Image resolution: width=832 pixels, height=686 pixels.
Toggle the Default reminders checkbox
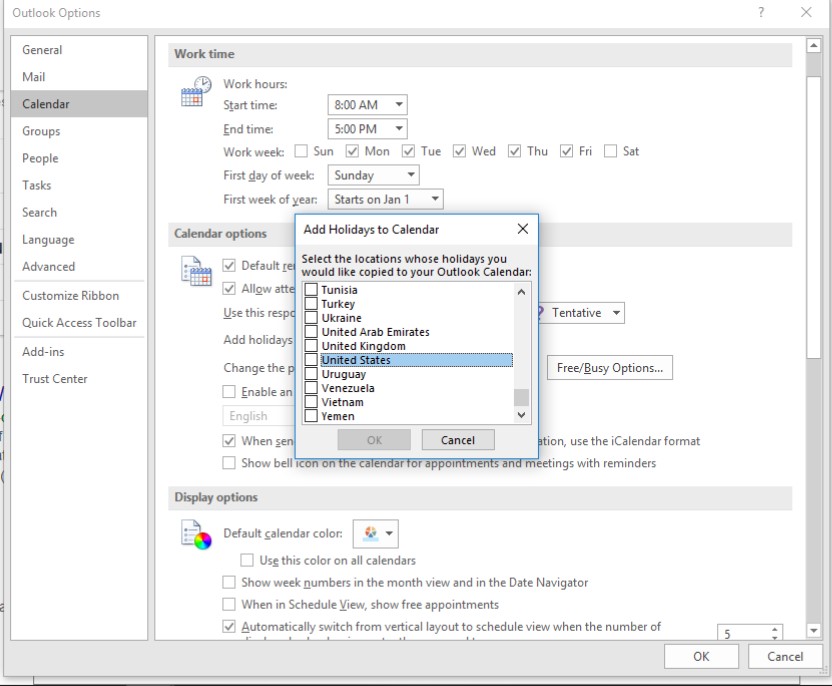[229, 265]
